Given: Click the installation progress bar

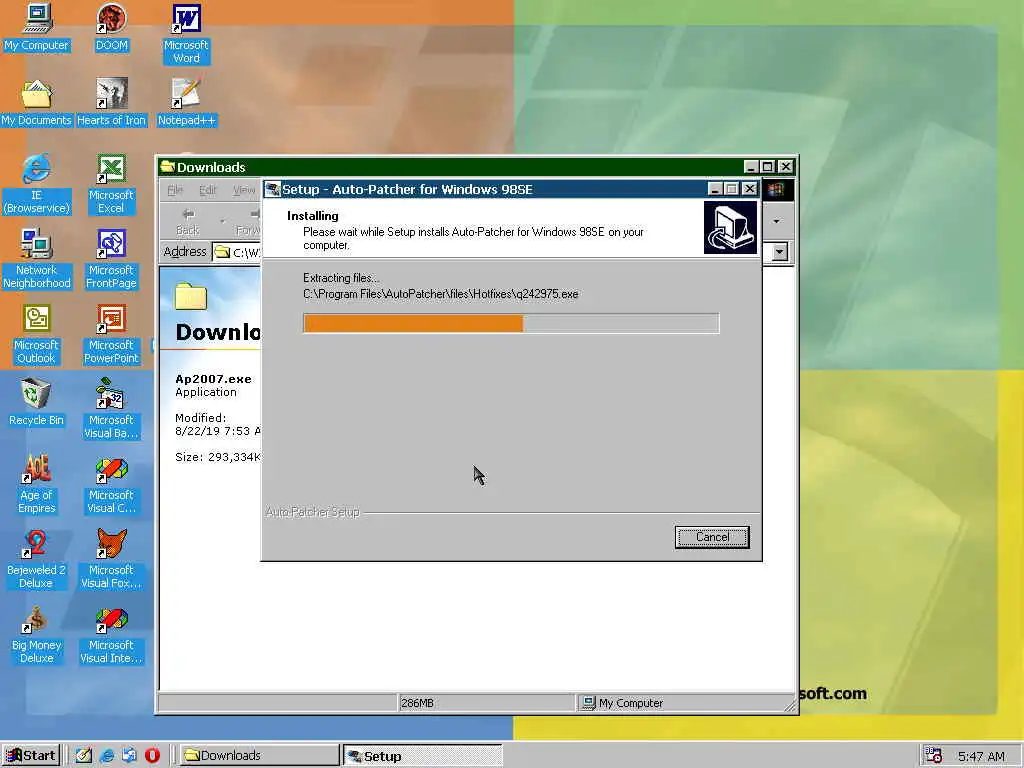Looking at the screenshot, I should [511, 323].
